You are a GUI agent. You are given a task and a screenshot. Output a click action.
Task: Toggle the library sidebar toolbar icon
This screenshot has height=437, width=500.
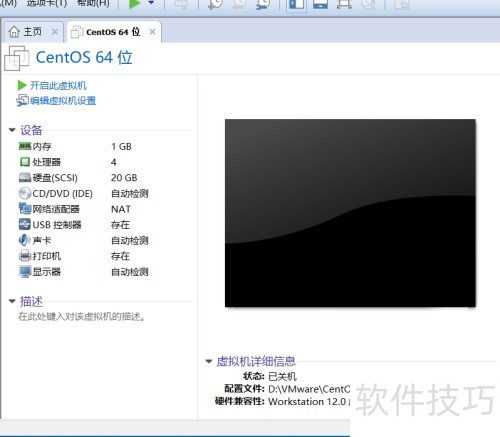[x=296, y=4]
